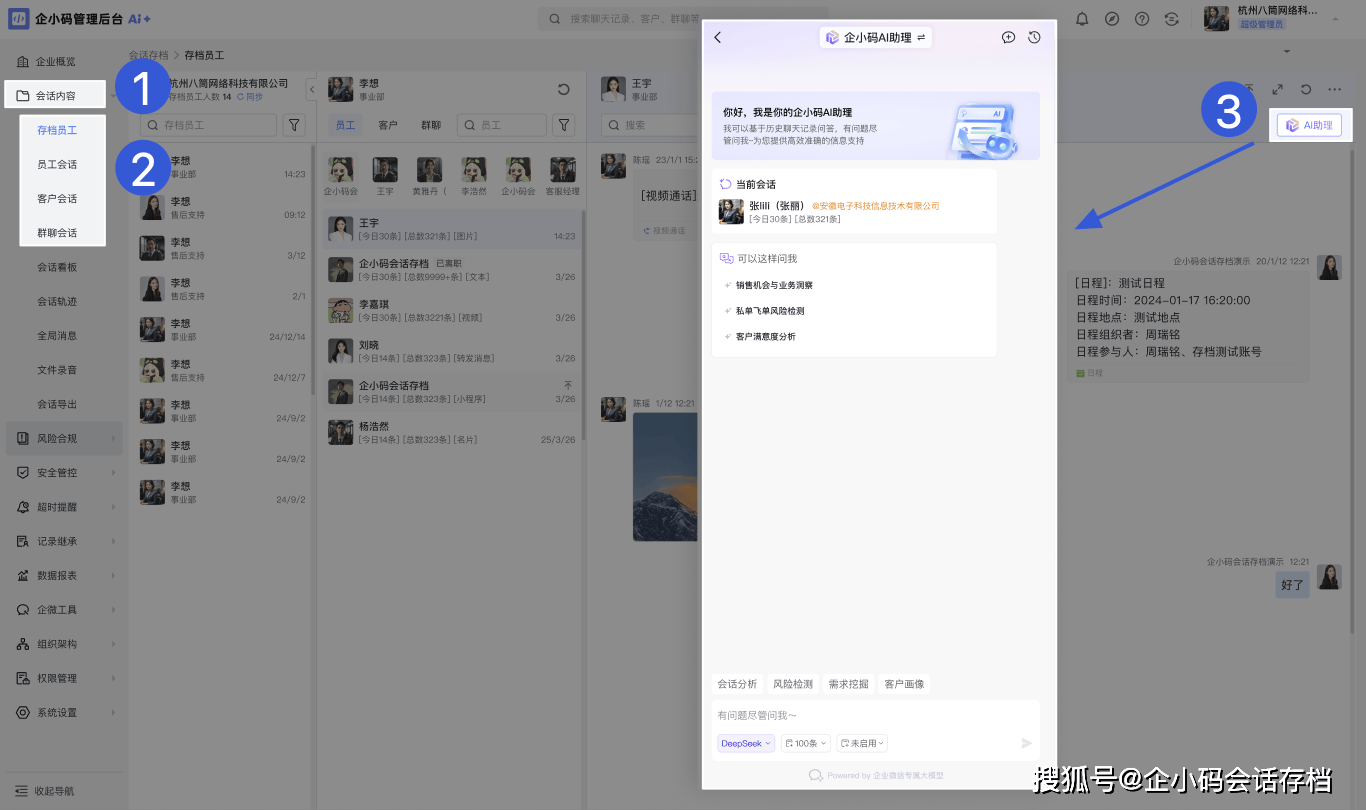Open the DeepSeek model dropdown
Viewport: 1366px width, 810px height.
[x=745, y=743]
